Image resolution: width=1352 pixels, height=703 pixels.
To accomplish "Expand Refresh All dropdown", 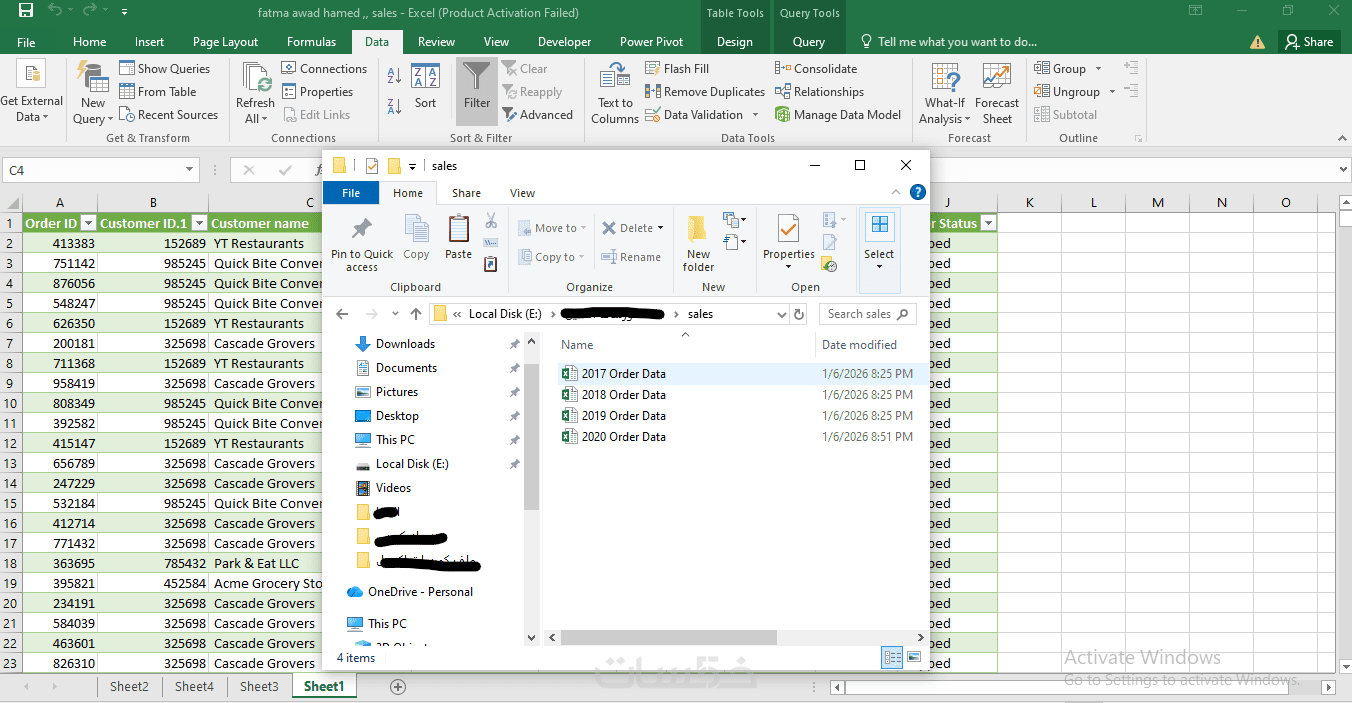I will [x=255, y=112].
